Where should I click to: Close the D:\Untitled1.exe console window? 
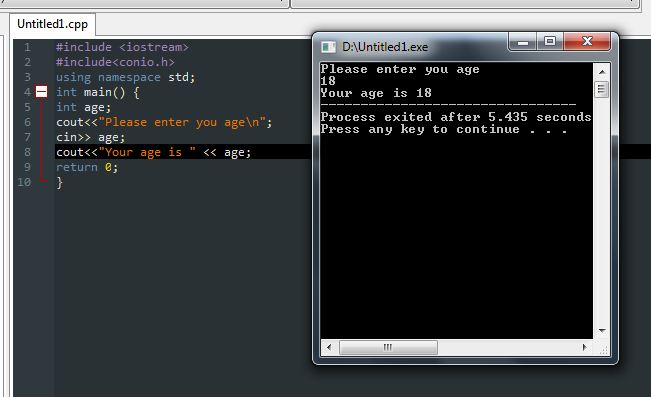[587, 42]
